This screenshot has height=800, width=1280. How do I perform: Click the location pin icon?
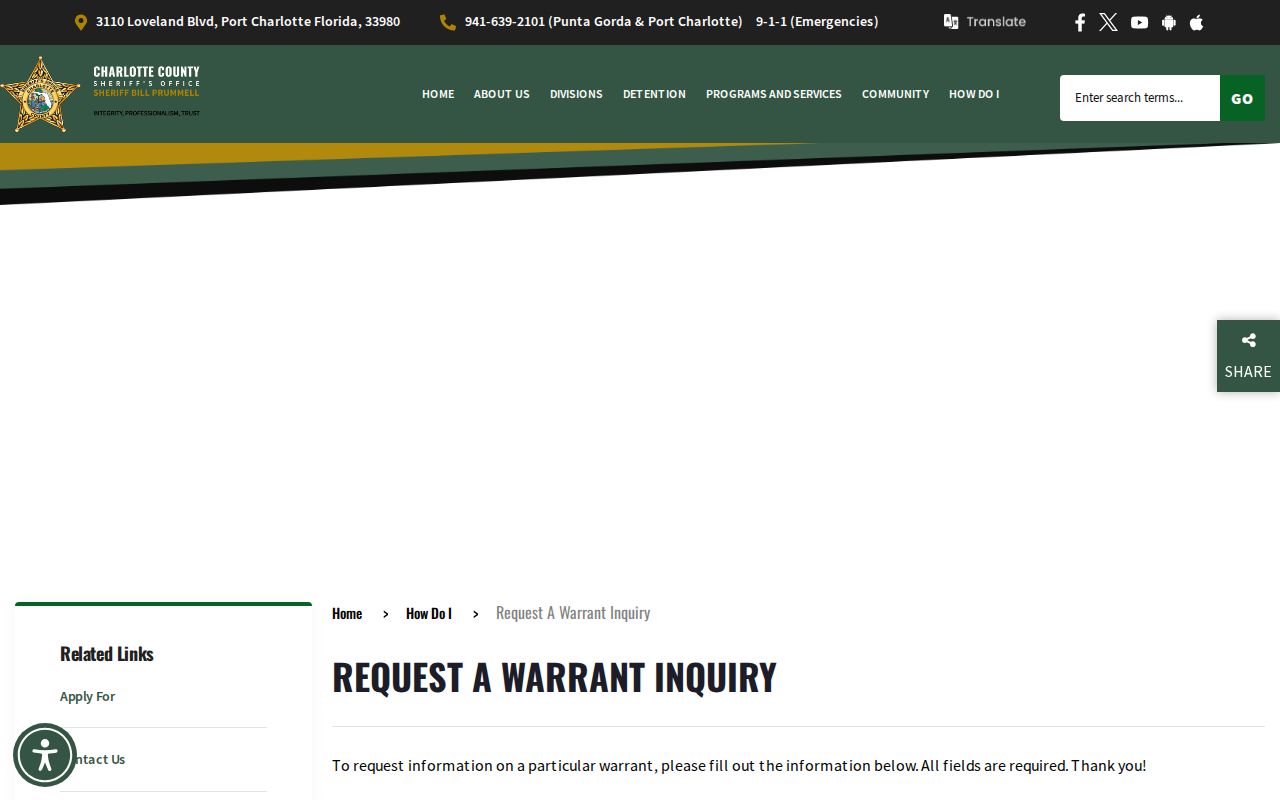pos(81,22)
